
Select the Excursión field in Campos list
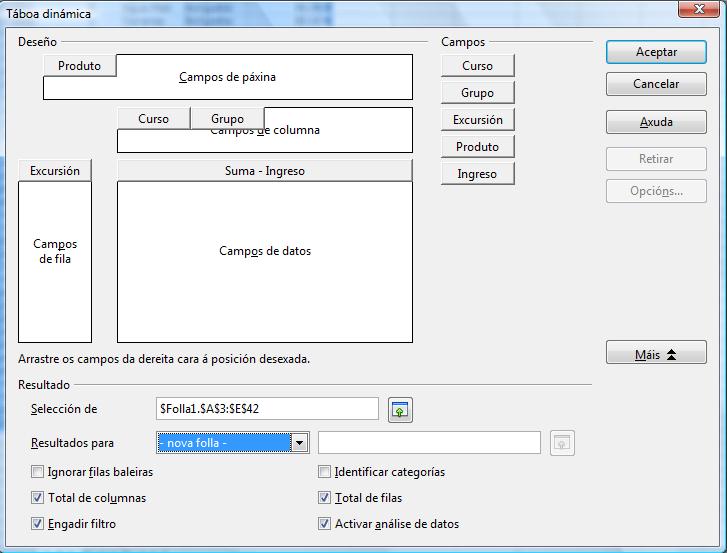pos(477,120)
